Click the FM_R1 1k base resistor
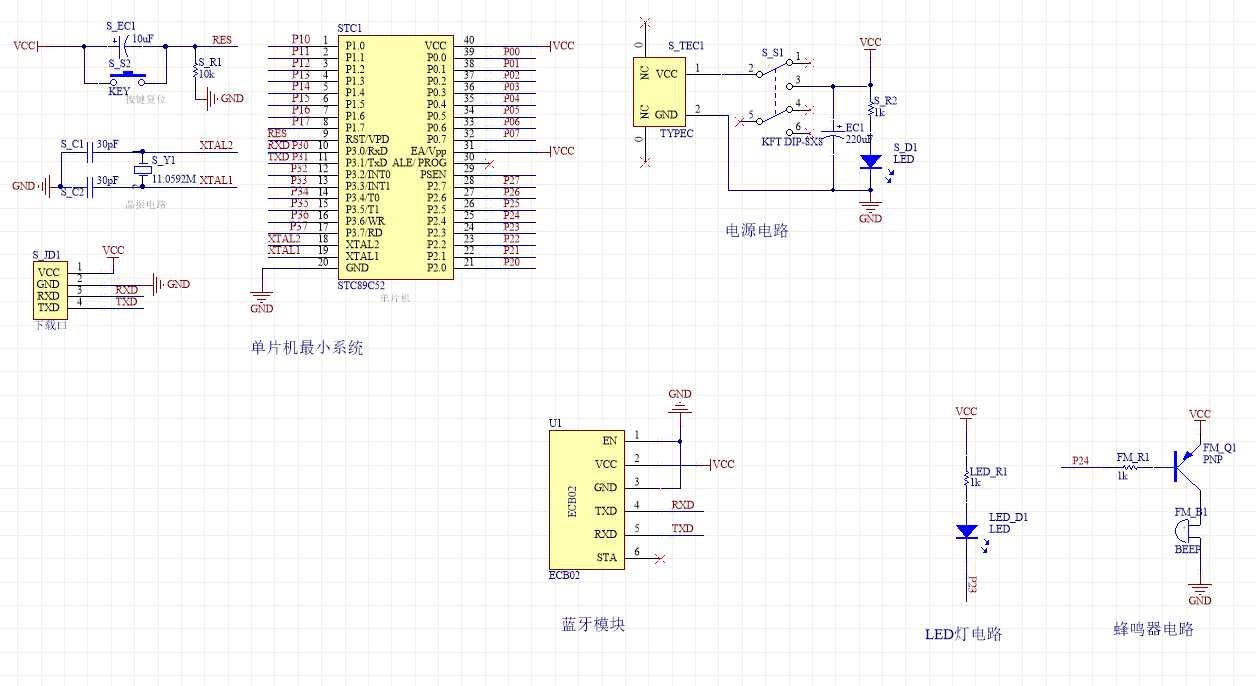This screenshot has height=686, width=1256. pos(1132,467)
